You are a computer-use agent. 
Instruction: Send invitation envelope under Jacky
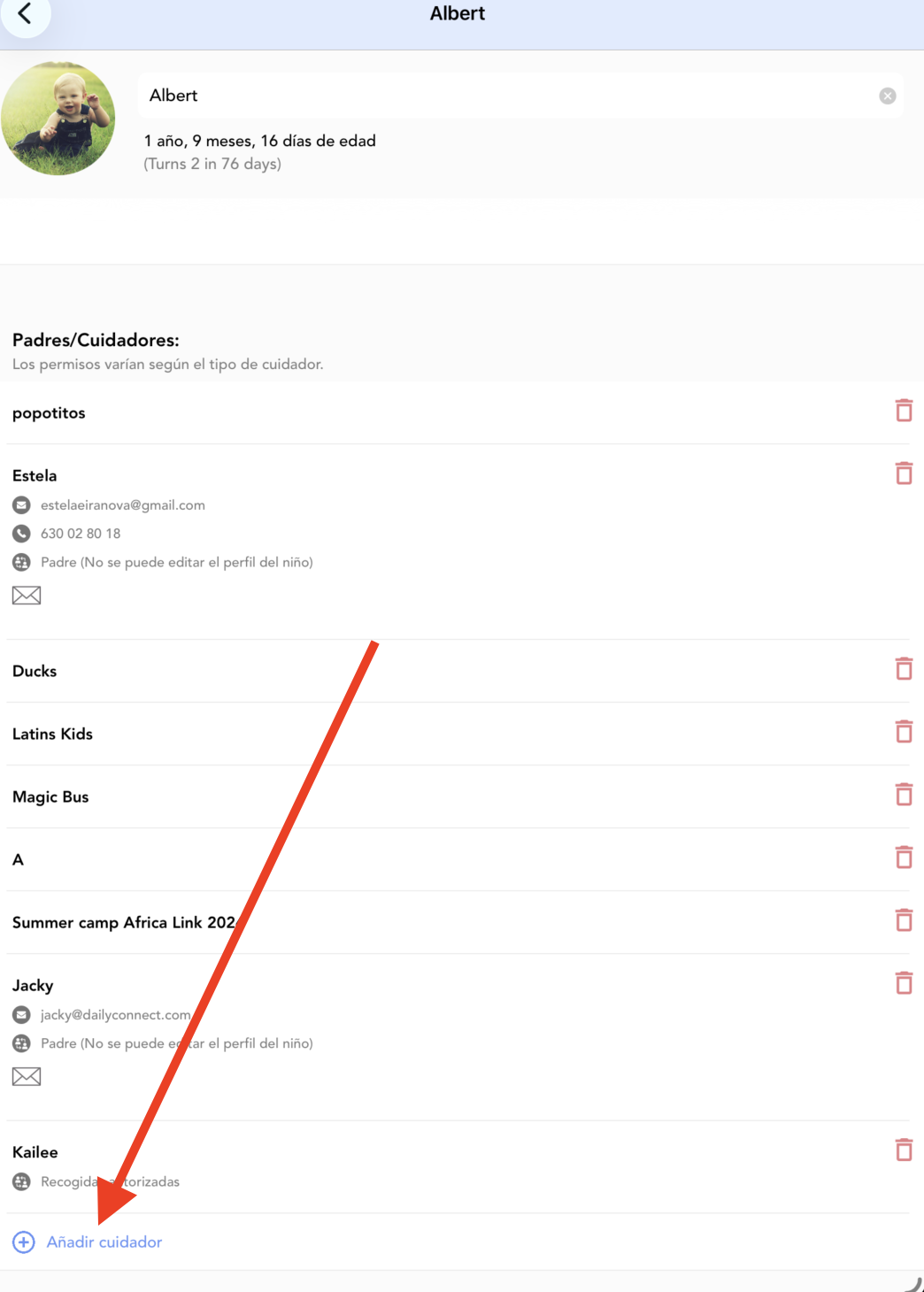tap(27, 1077)
